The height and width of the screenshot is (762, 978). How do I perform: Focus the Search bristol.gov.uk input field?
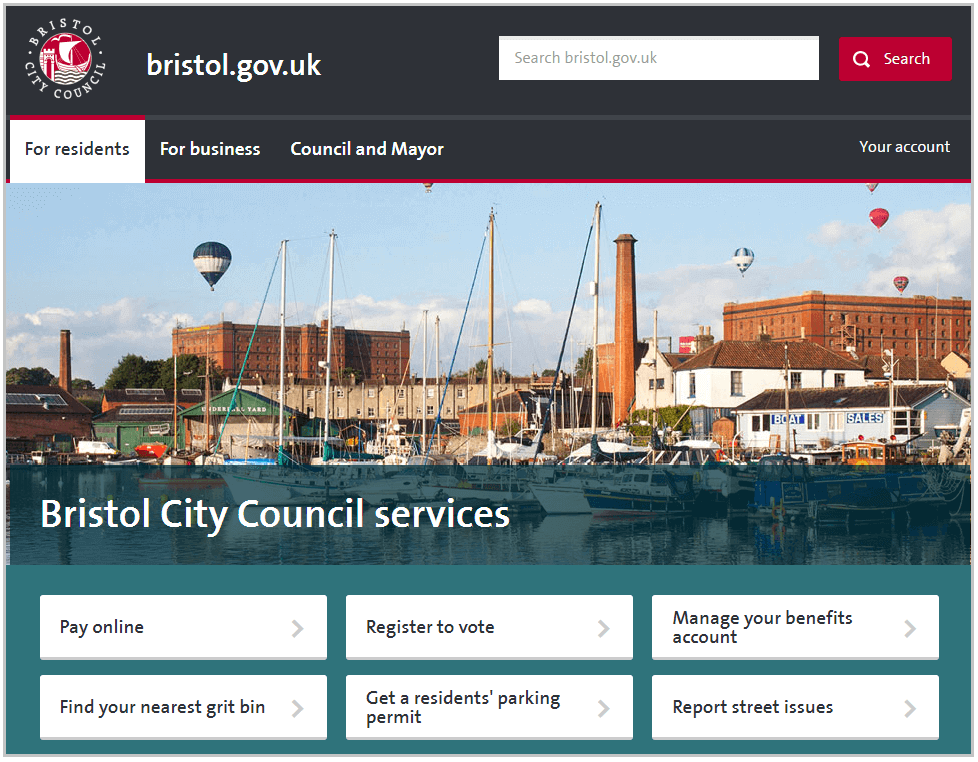(x=659, y=59)
